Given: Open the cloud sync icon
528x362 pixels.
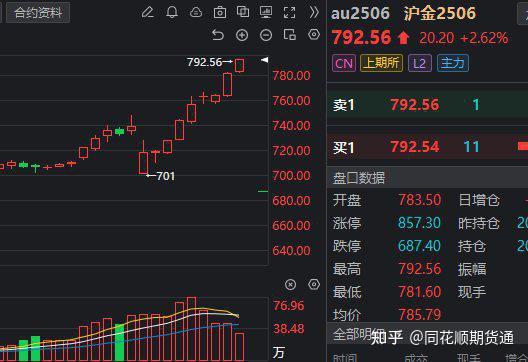Looking at the screenshot, I should tap(196, 13).
